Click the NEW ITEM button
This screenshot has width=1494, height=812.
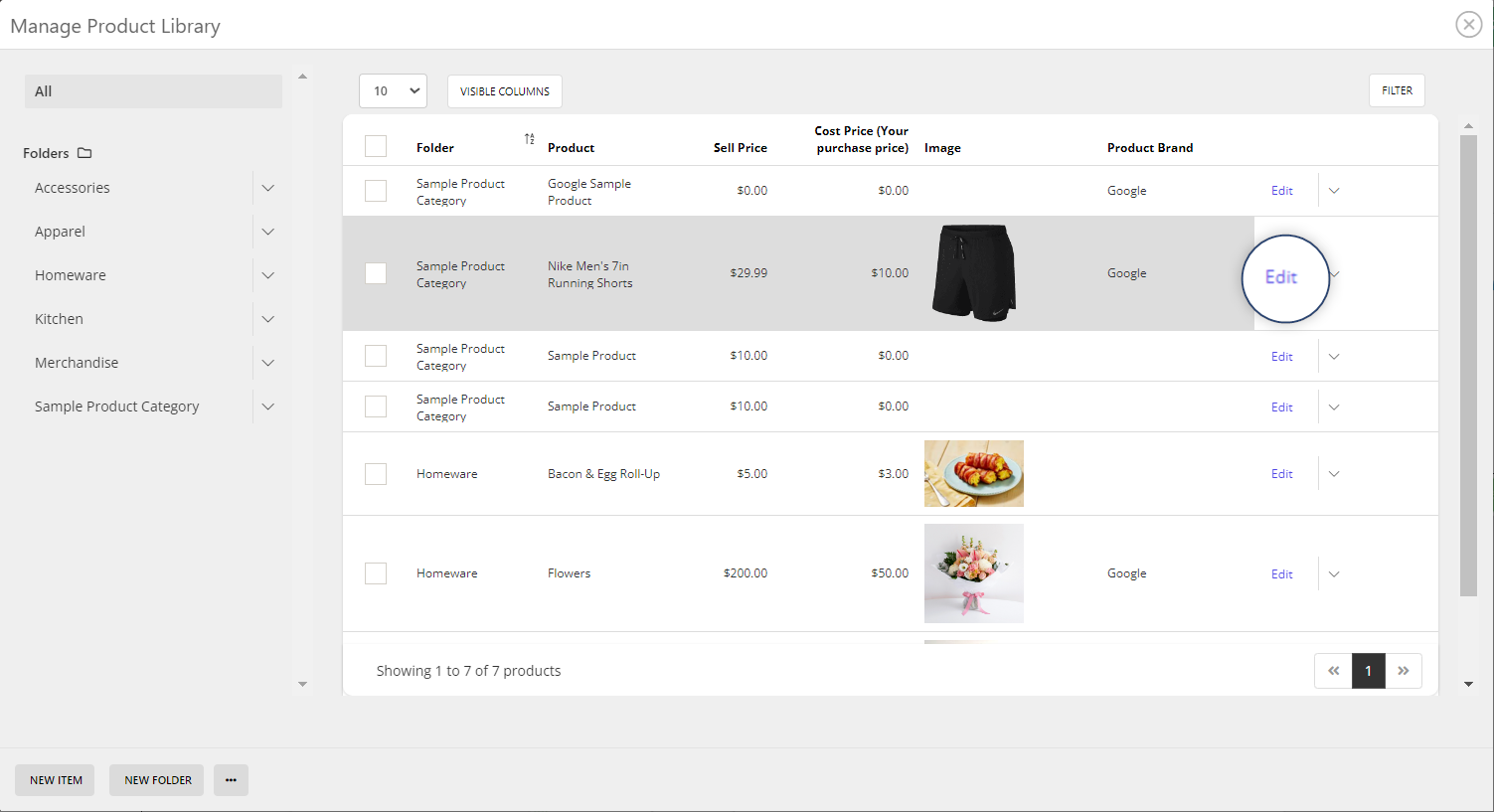pos(55,780)
